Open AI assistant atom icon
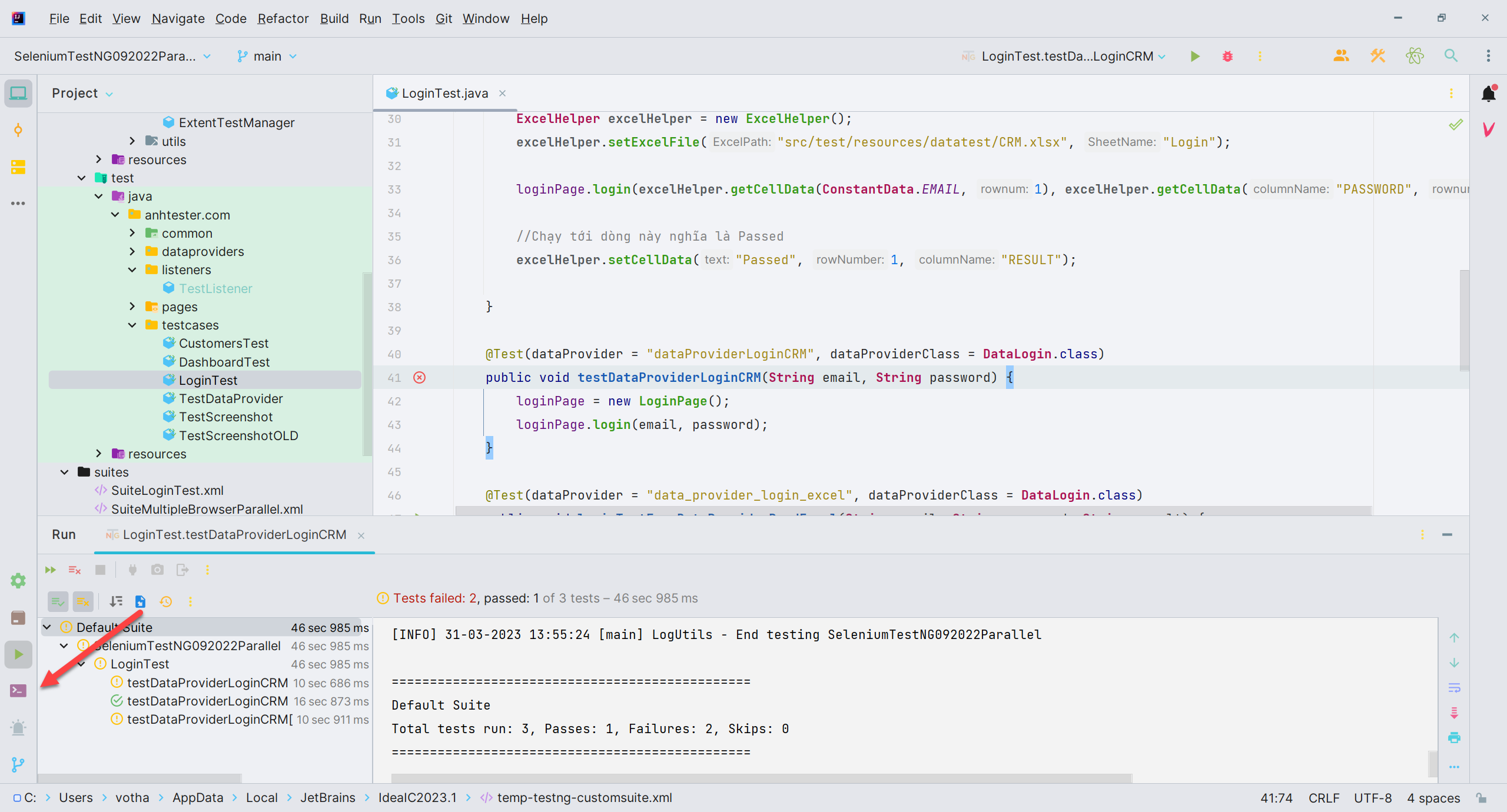 click(x=1415, y=56)
